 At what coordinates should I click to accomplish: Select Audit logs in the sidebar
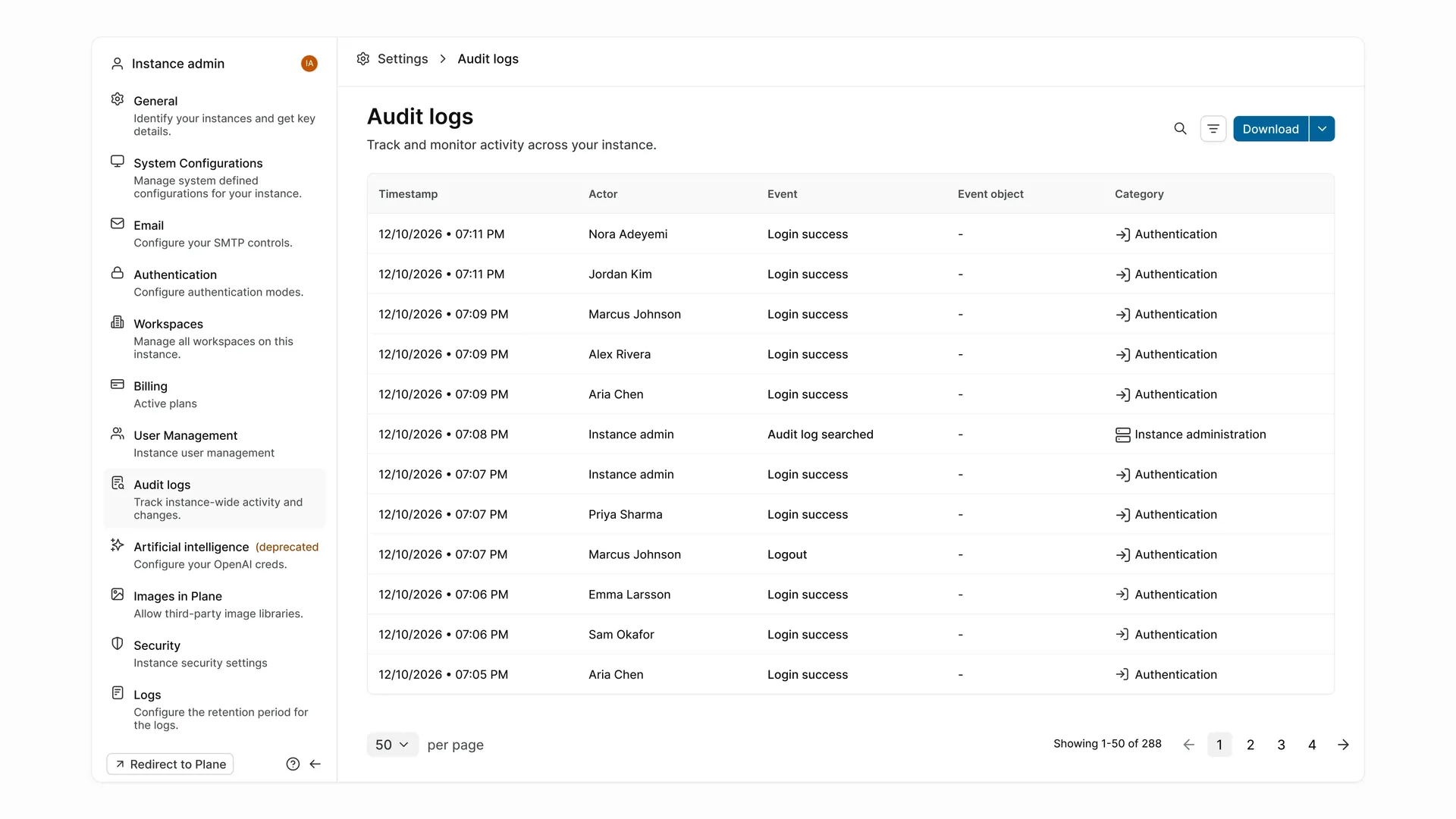coord(215,499)
